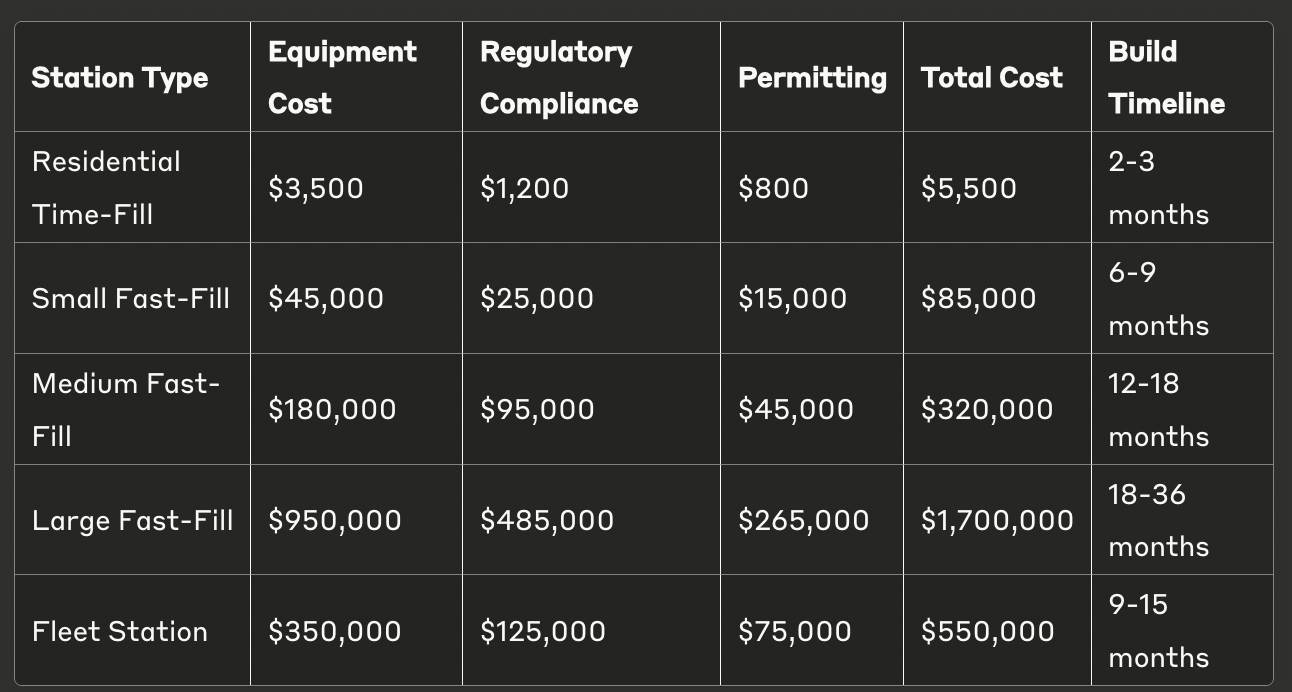Screen dimensions: 1292x692
Task: Click the $1,700,000 total cost cell
Action: (997, 520)
